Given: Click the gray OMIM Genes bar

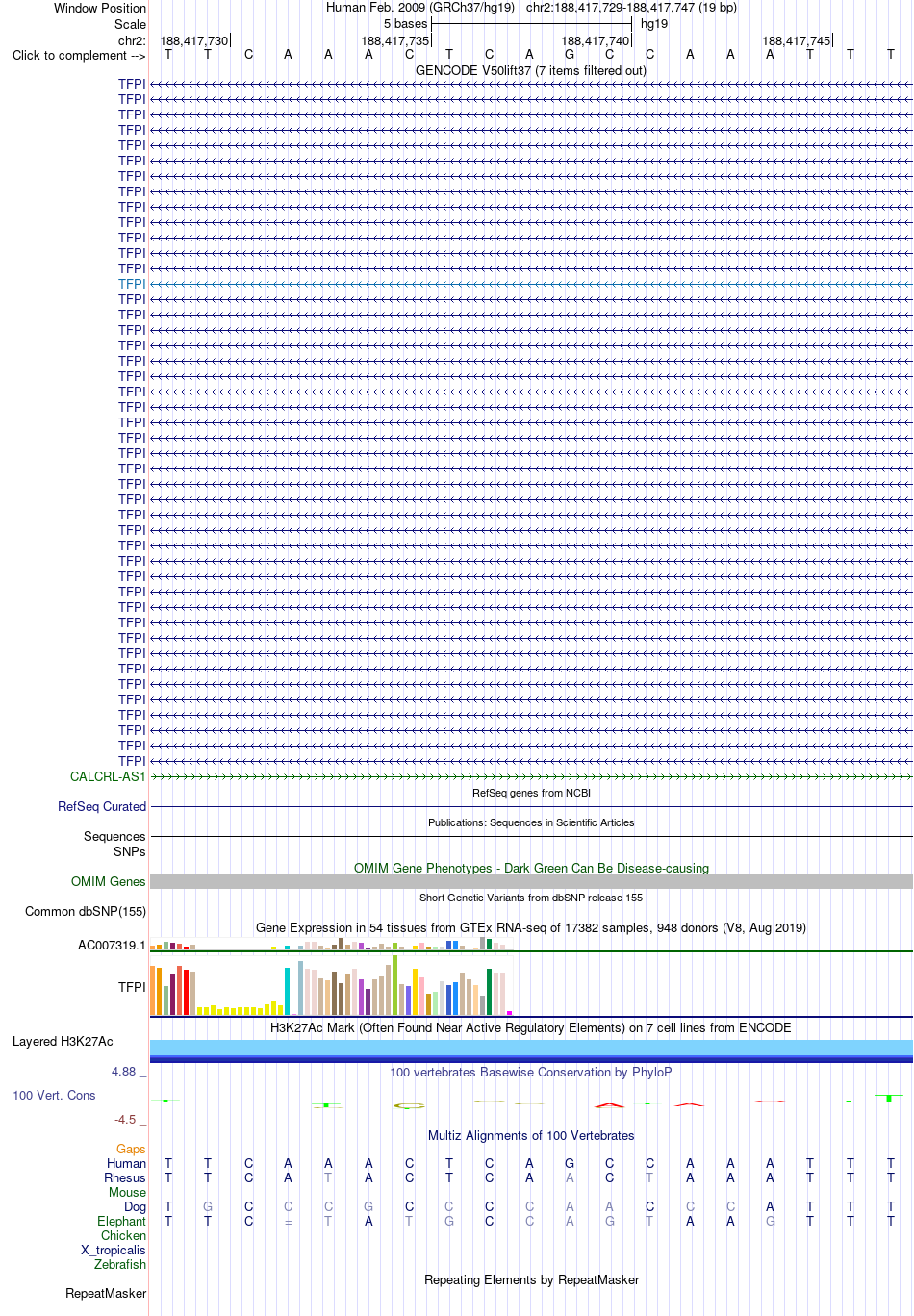Looking at the screenshot, I should coord(531,881).
